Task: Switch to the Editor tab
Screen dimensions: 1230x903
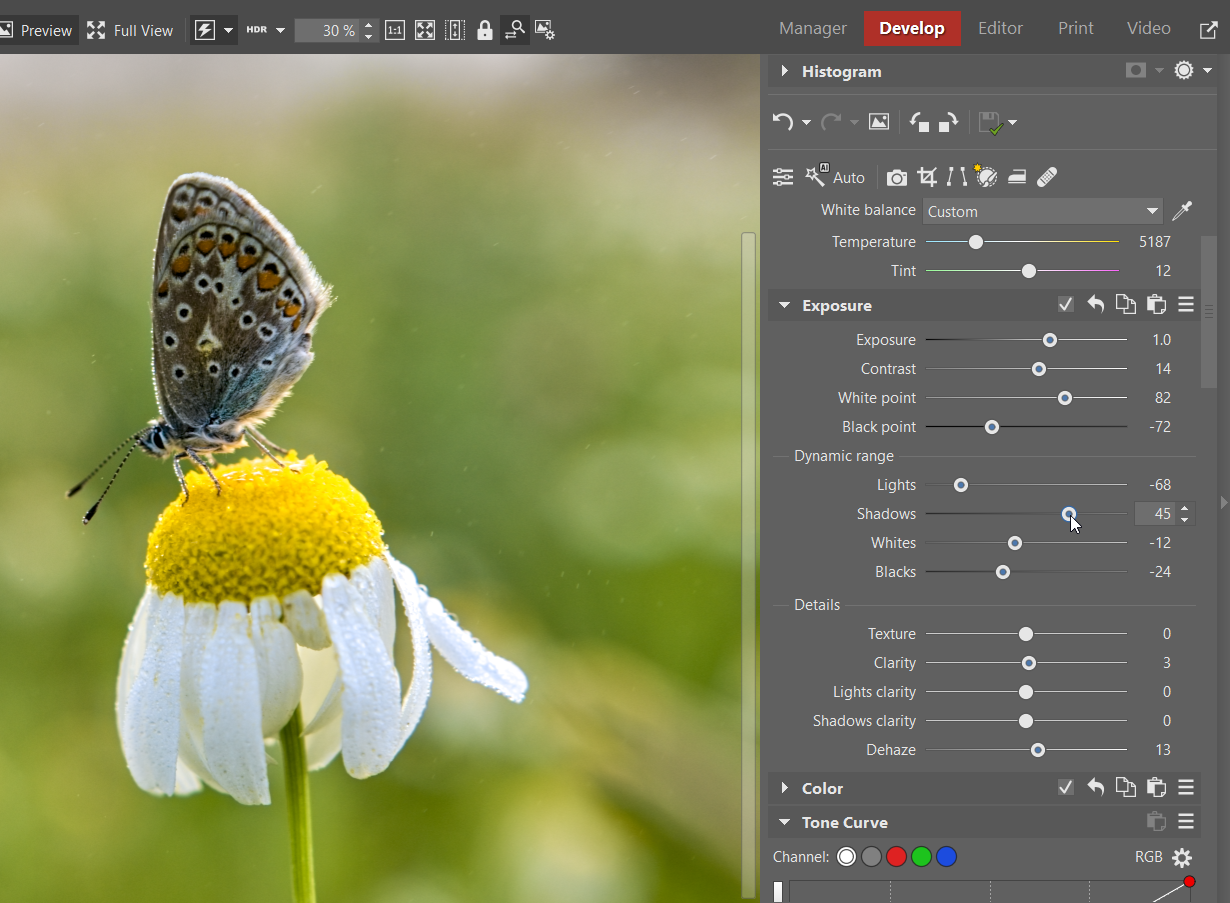Action: [x=1000, y=28]
